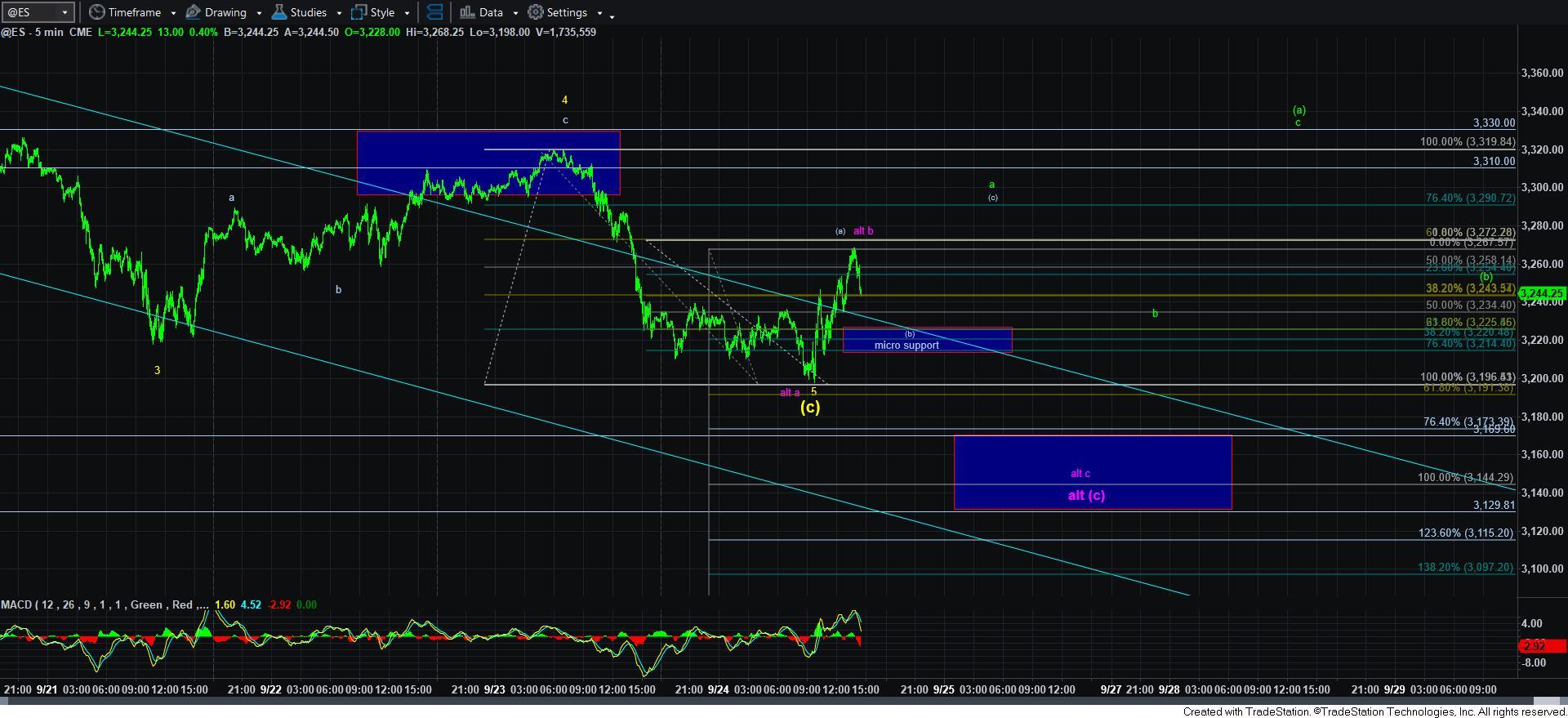1568x718 pixels.
Task: Click the Studies flask icon
Action: coord(278,12)
